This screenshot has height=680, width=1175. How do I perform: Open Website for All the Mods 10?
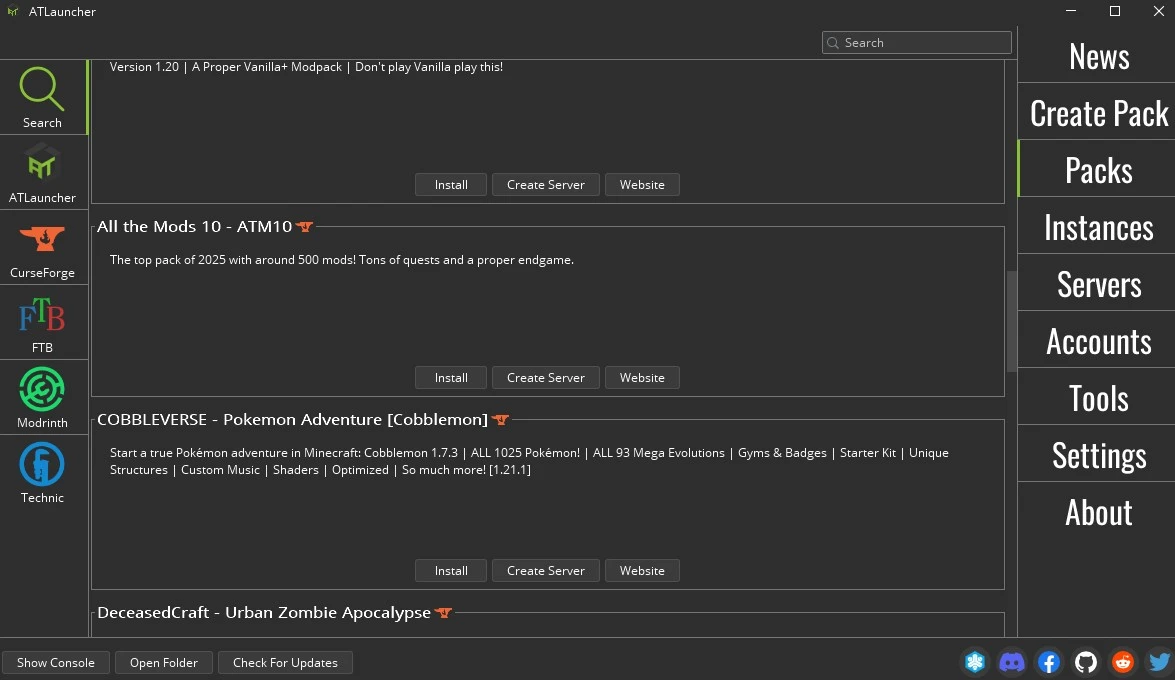click(x=642, y=378)
